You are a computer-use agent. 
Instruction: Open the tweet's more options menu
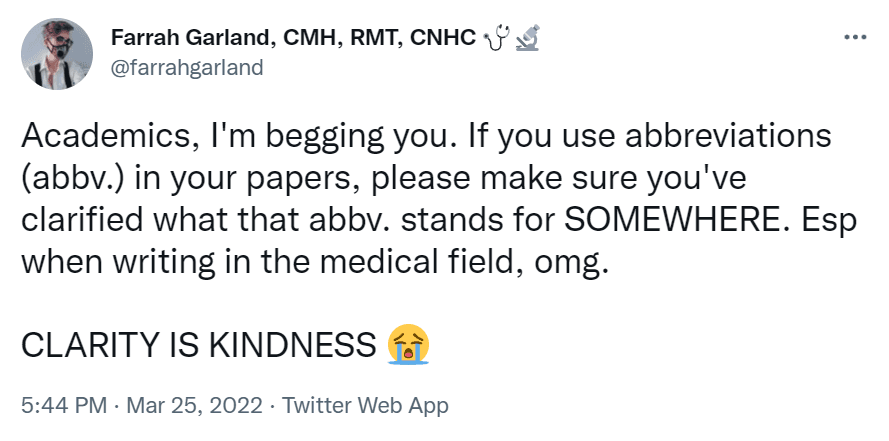854,39
